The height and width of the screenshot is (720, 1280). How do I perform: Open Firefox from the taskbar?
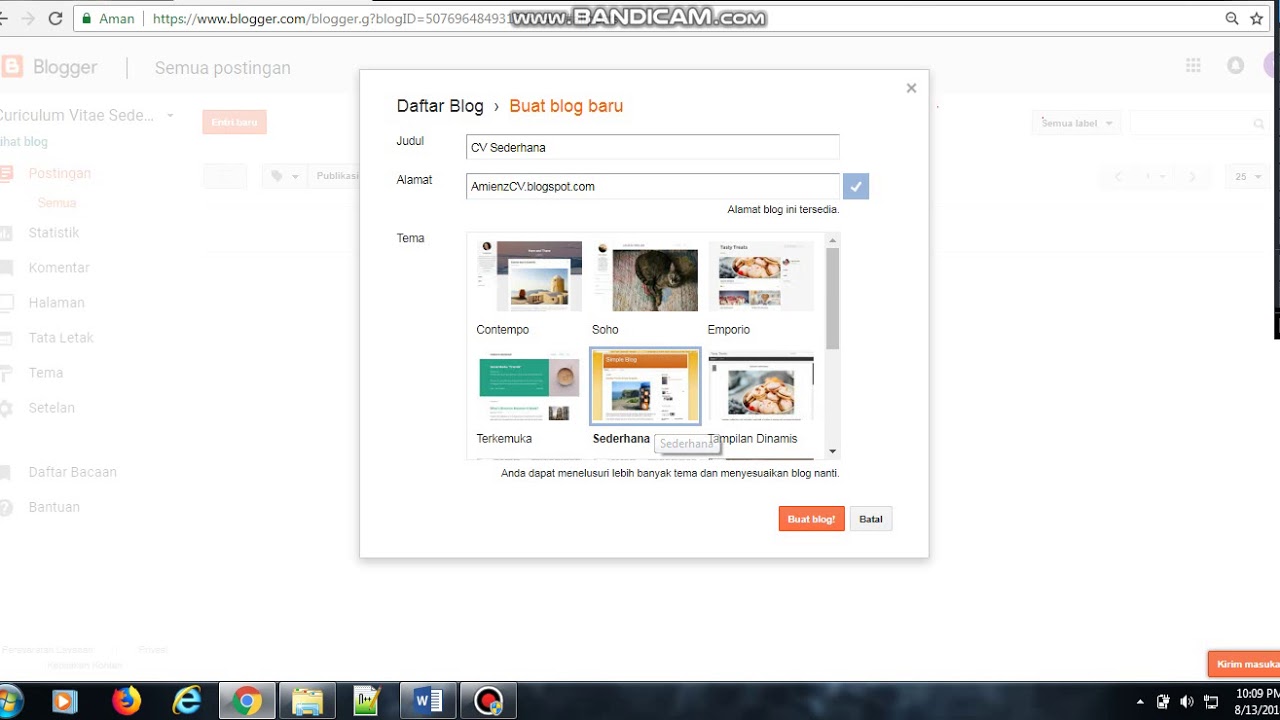(126, 701)
